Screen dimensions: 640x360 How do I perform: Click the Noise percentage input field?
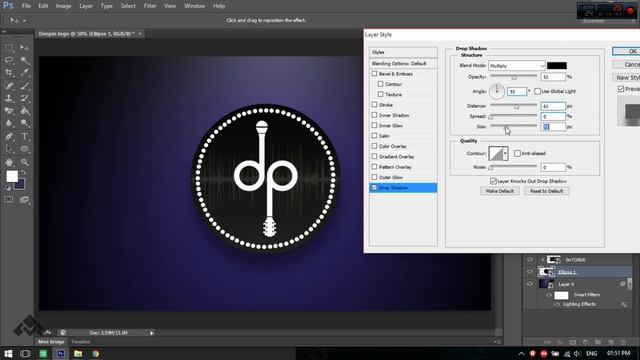coord(553,167)
